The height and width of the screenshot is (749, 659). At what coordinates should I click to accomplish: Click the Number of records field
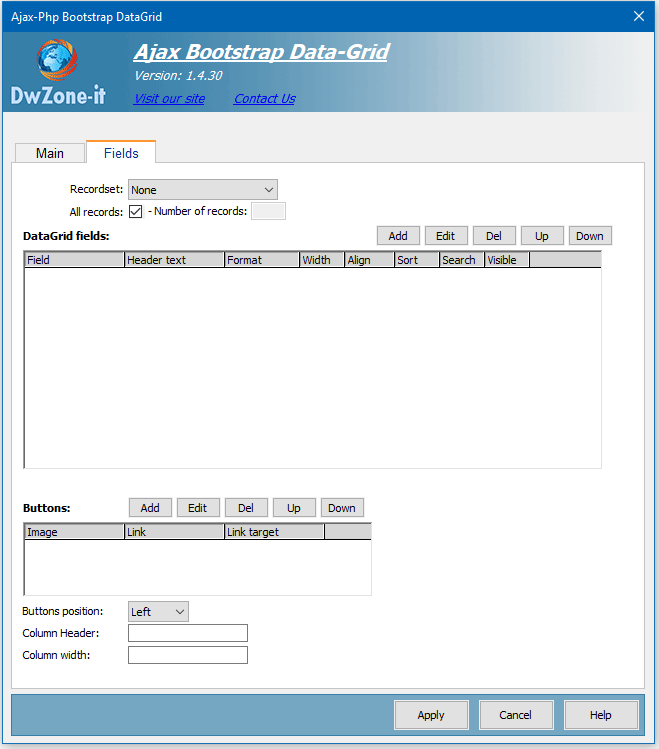click(268, 211)
